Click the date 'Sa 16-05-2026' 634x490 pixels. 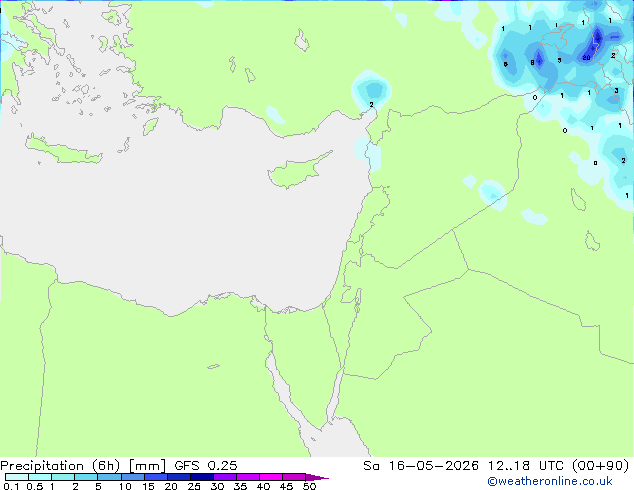click(421, 466)
